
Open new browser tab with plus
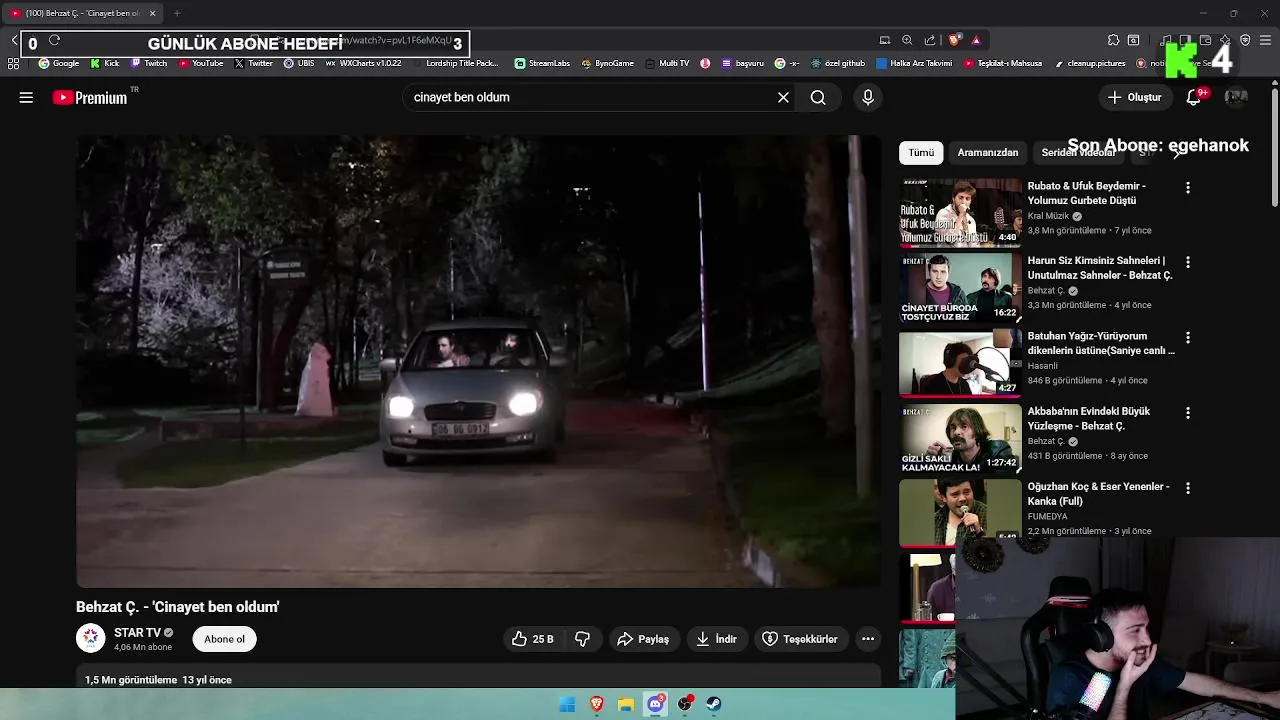[x=177, y=13]
